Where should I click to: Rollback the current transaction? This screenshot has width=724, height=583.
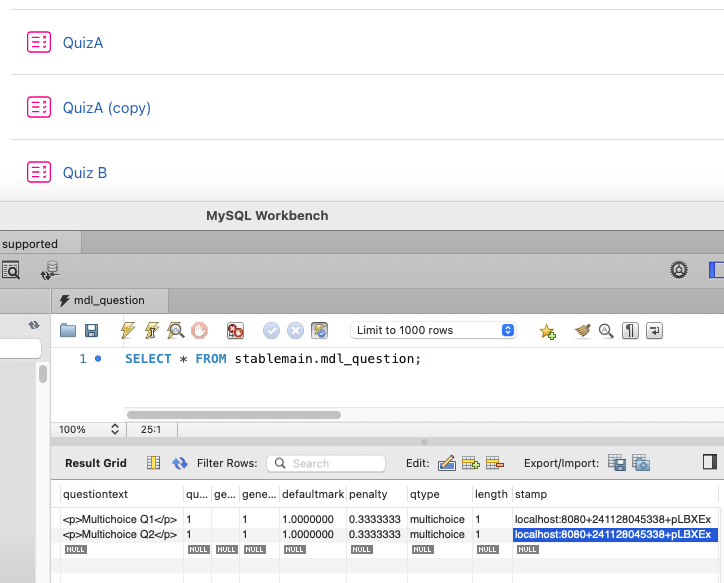tap(296, 331)
